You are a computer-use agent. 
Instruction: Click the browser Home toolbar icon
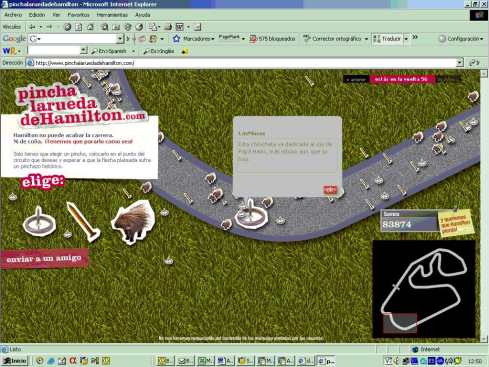pos(90,27)
